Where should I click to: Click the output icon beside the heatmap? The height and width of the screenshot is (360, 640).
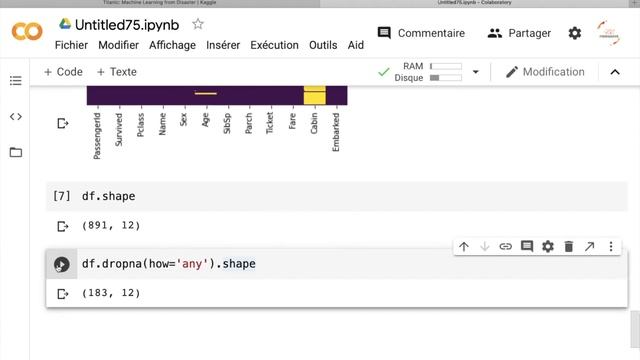tap(62, 123)
